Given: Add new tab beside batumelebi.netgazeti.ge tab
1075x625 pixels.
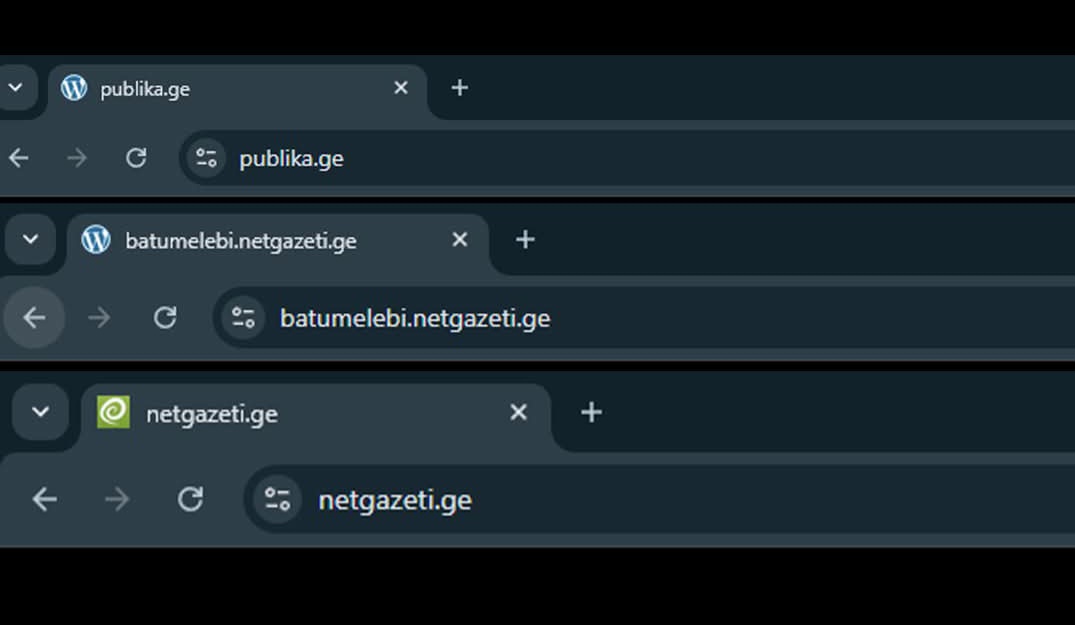Looking at the screenshot, I should pos(525,240).
